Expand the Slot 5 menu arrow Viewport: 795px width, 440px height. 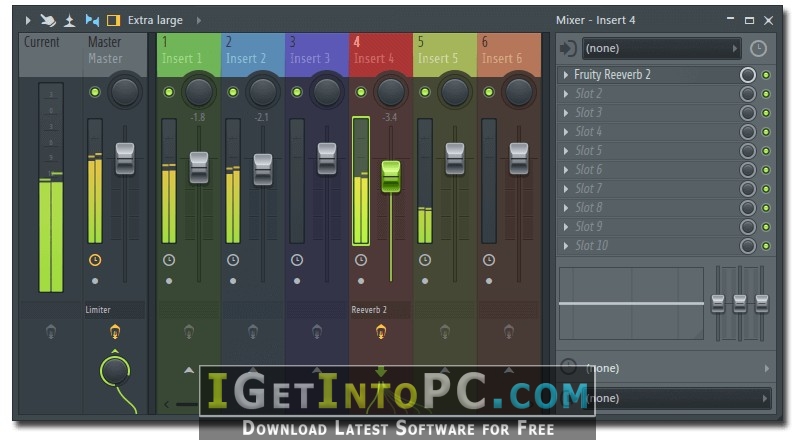click(x=566, y=151)
